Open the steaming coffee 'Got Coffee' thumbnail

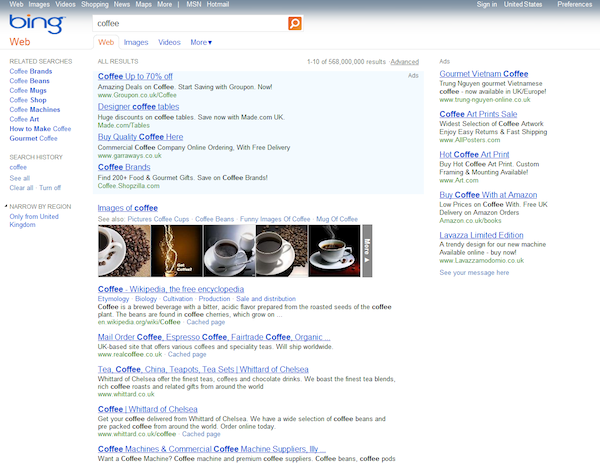176,249
